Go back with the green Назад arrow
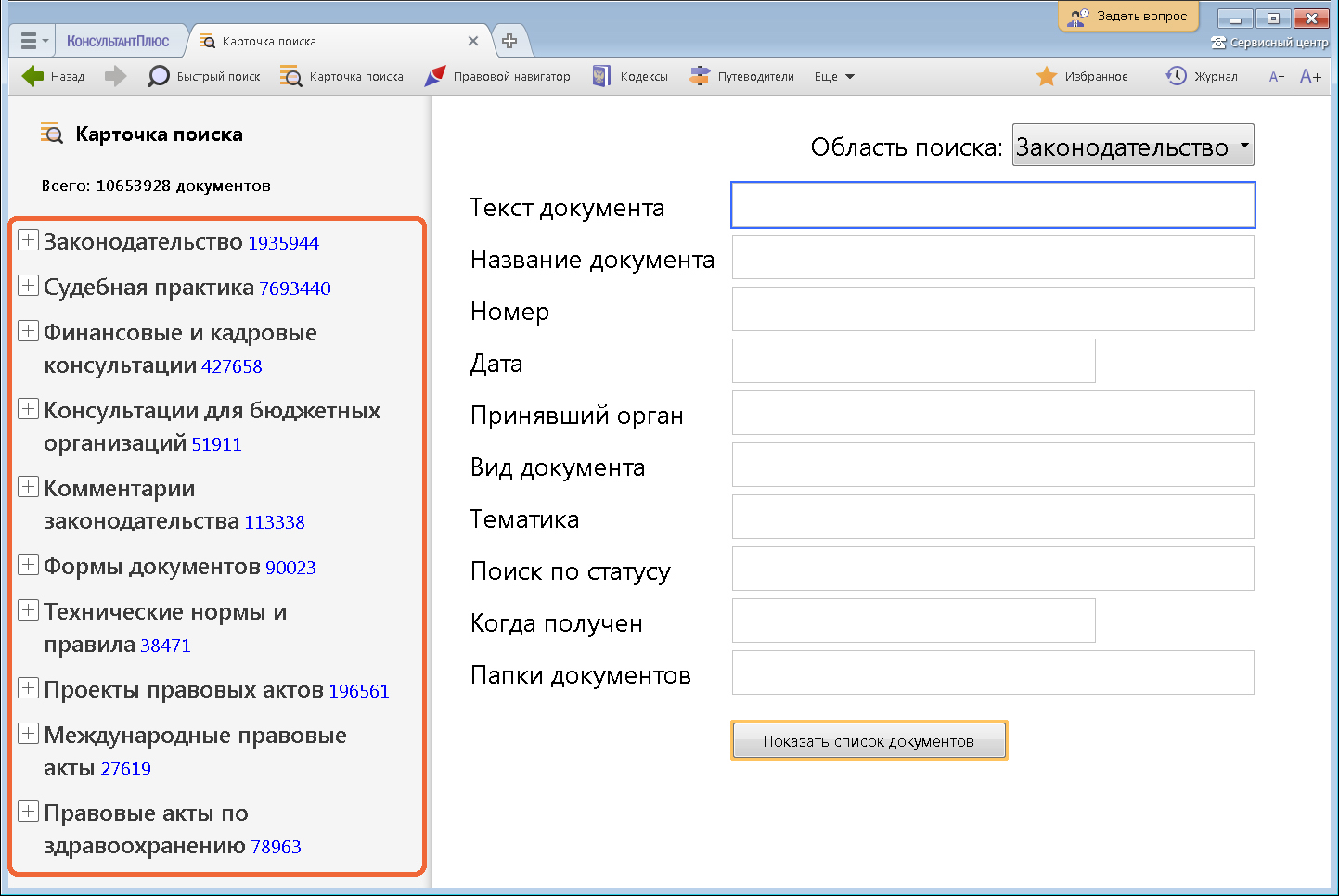 click(53, 76)
